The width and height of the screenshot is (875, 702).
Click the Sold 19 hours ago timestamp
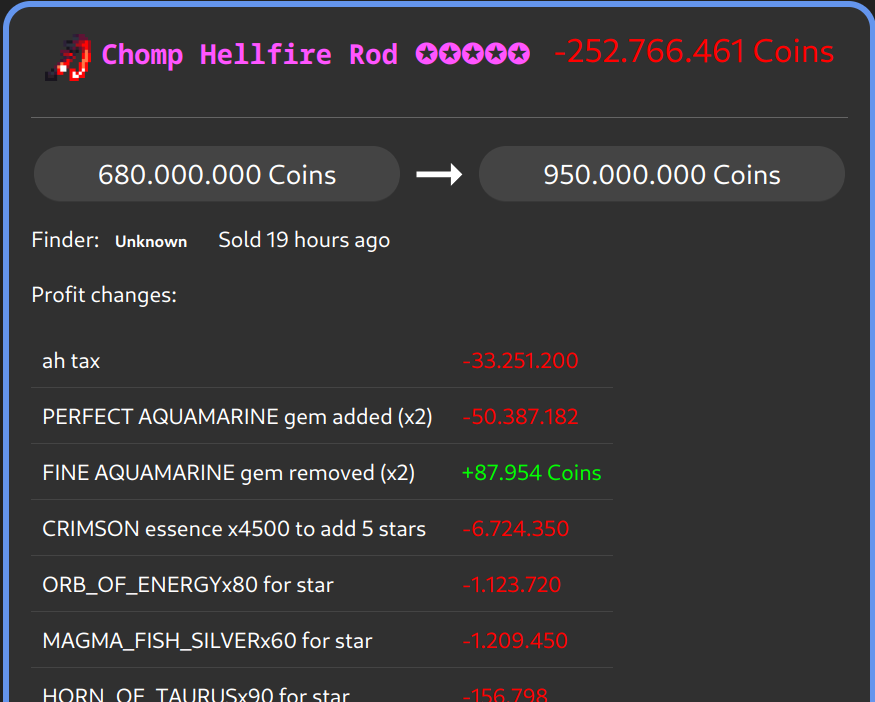tap(304, 240)
